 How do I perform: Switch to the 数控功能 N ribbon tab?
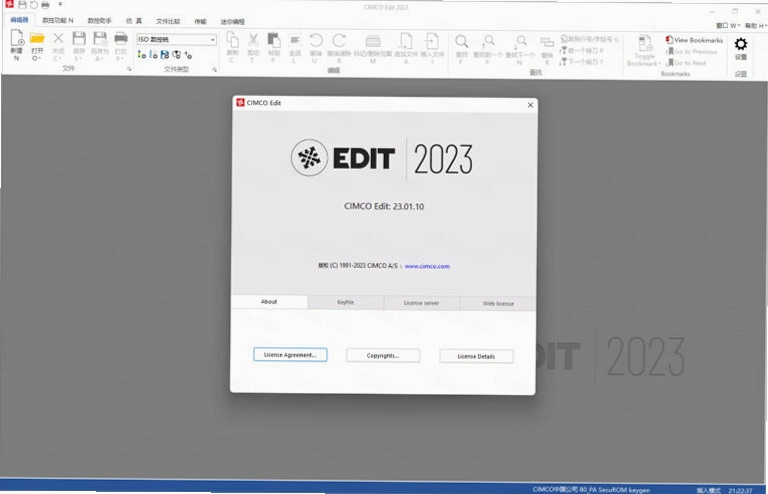click(58, 20)
